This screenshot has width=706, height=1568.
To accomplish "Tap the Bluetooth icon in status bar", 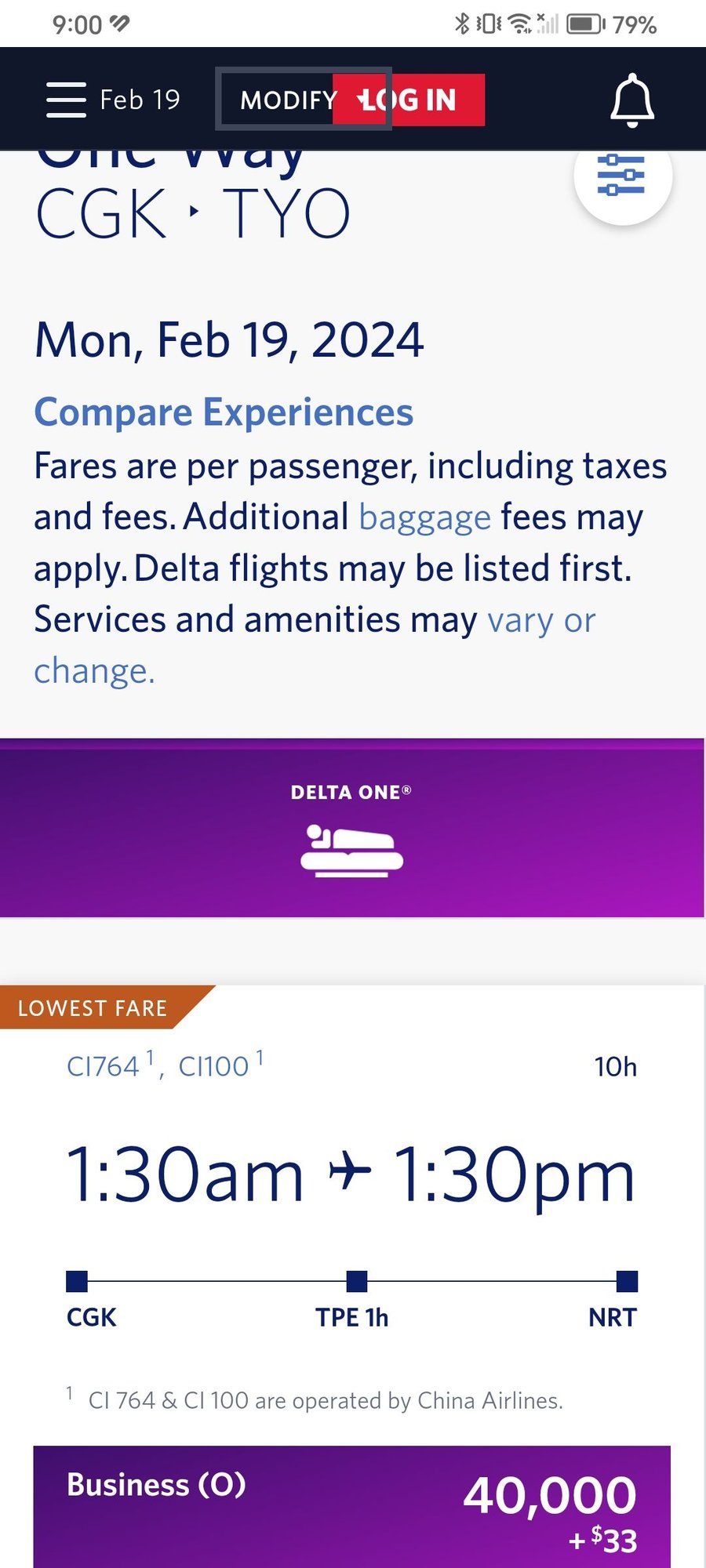I will (462, 24).
